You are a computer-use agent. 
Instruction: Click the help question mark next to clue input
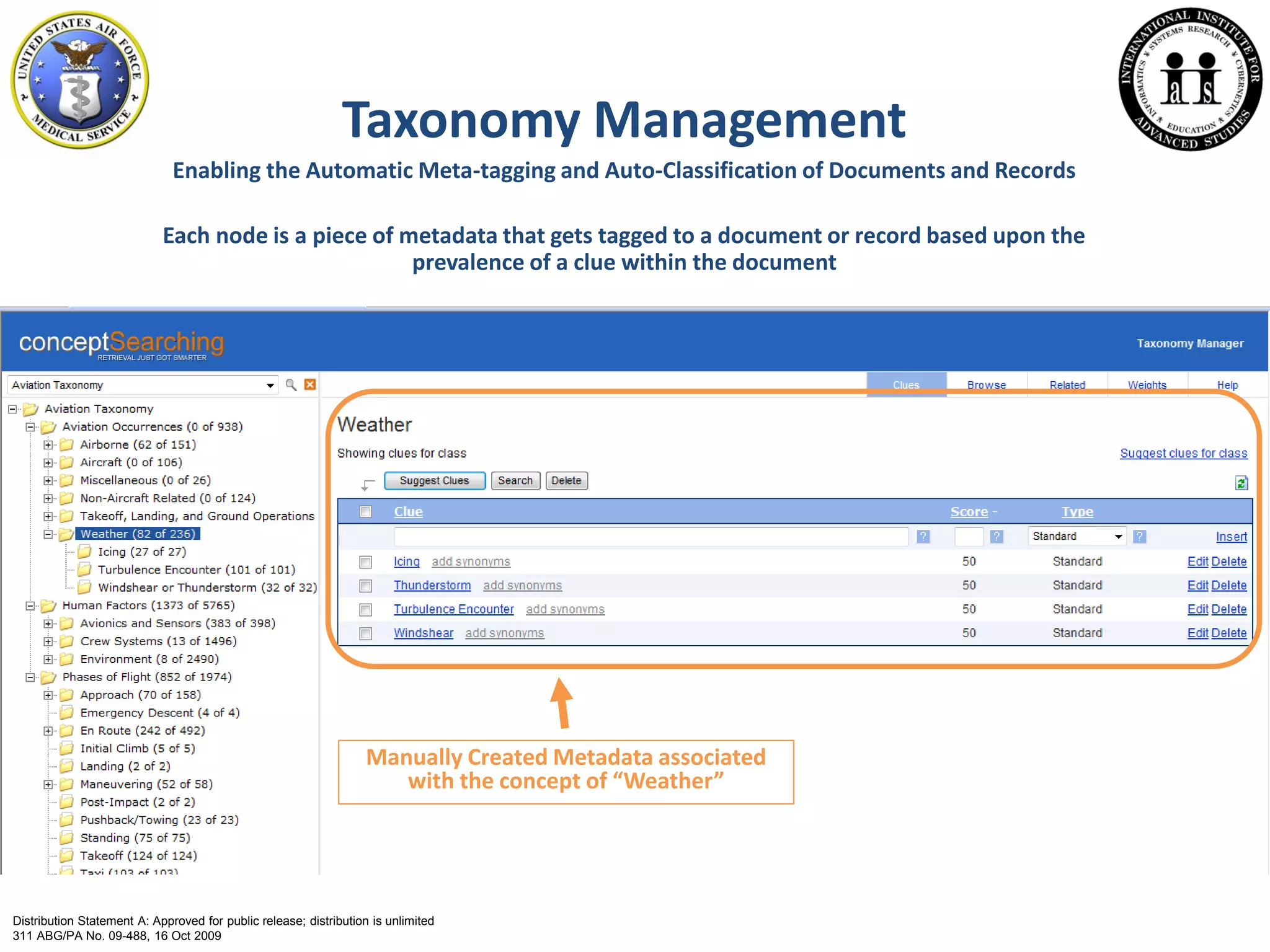tap(923, 537)
